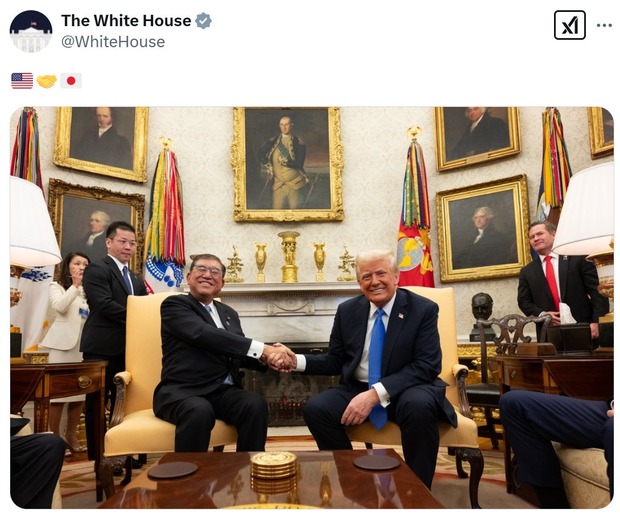Open the Grok explain-this-post icon
The image size is (620, 518).
569,25
